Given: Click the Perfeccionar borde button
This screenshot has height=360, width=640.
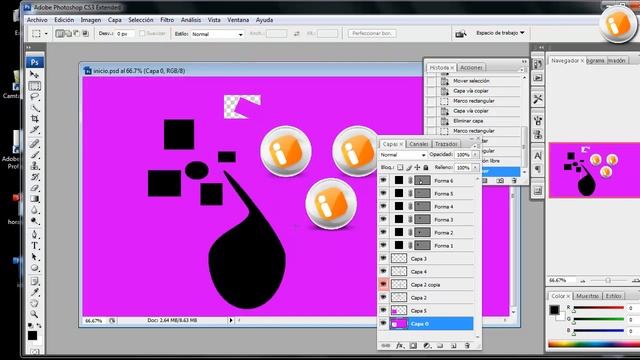Looking at the screenshot, I should coord(372,33).
